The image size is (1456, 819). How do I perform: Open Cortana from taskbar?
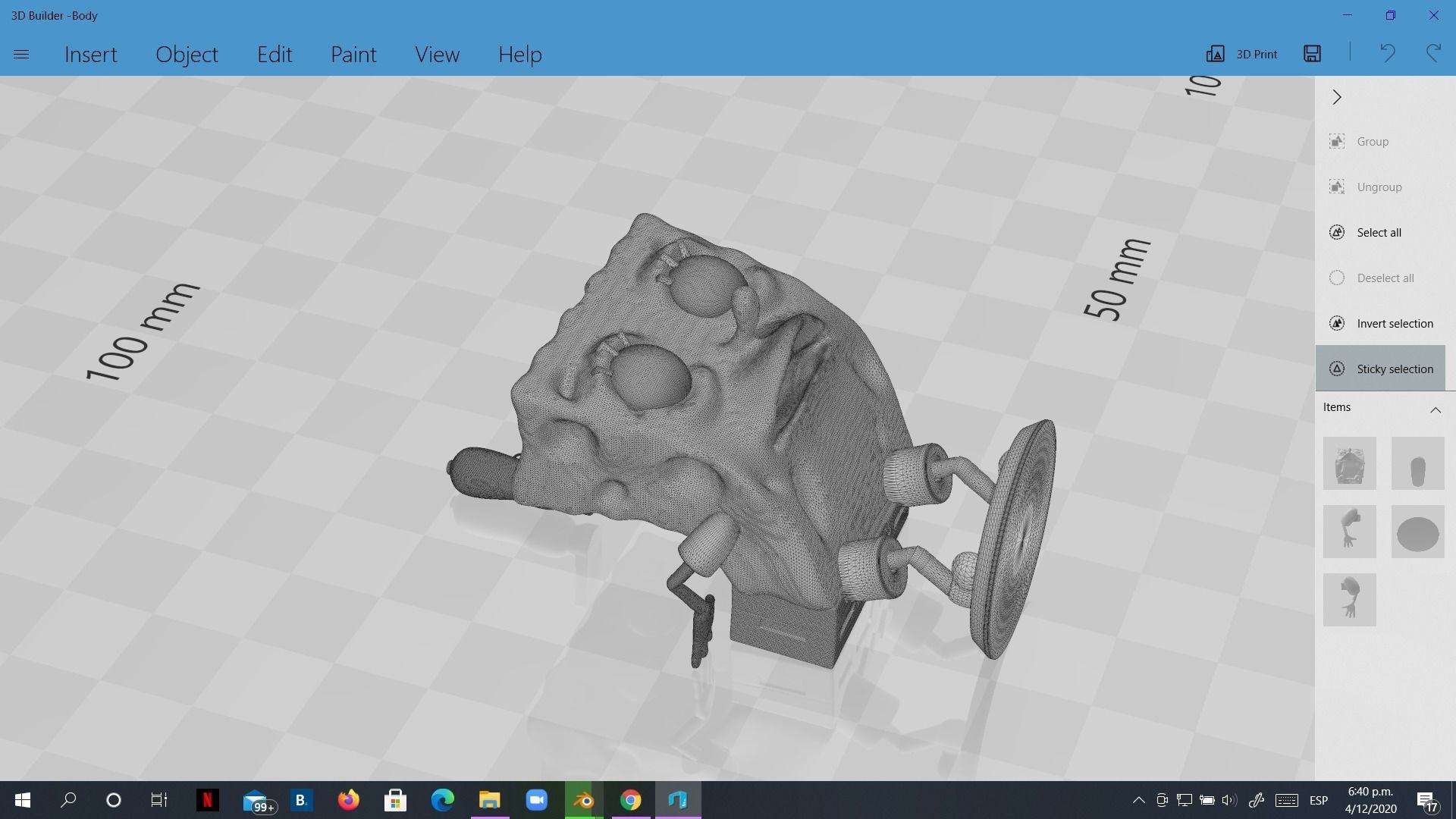(114, 800)
